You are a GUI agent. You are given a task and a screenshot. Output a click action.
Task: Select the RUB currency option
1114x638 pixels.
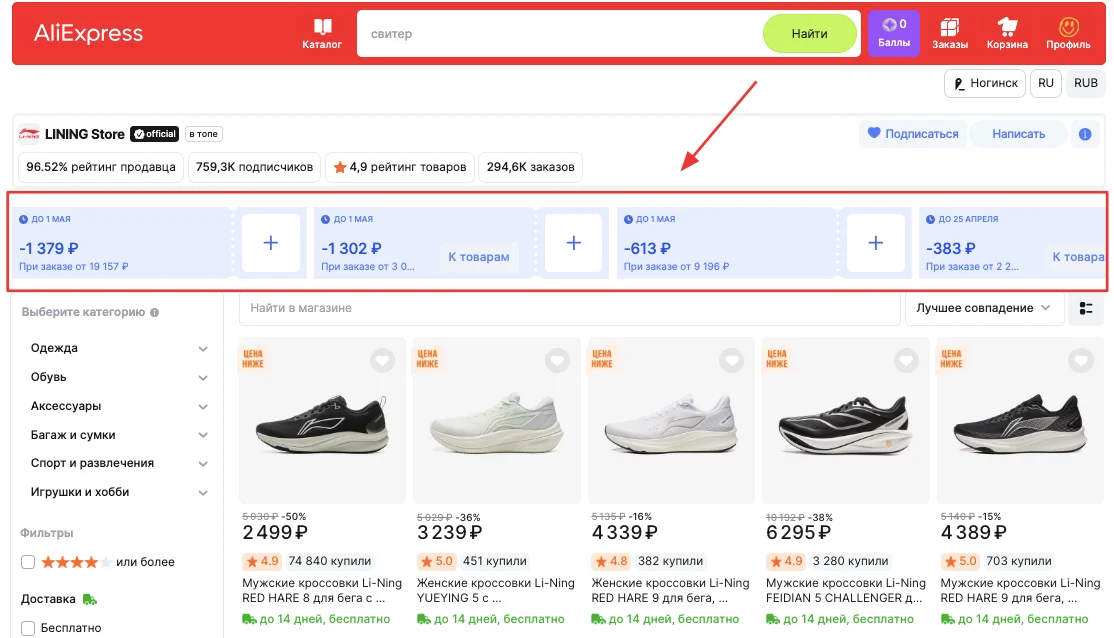1085,83
